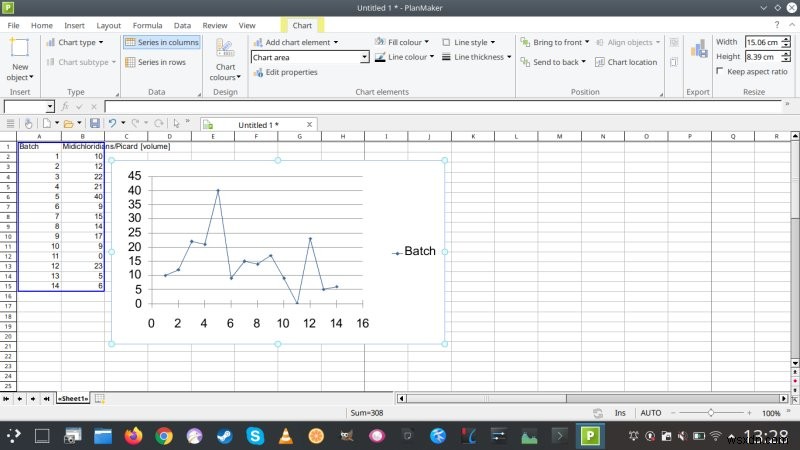Increase chart Width with up stepper
800x450 pixels.
[786, 39]
